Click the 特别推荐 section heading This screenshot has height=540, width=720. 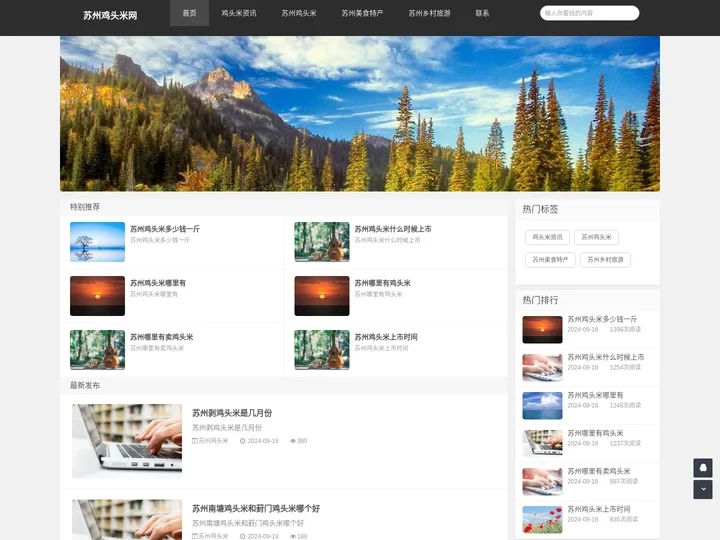[x=85, y=207]
